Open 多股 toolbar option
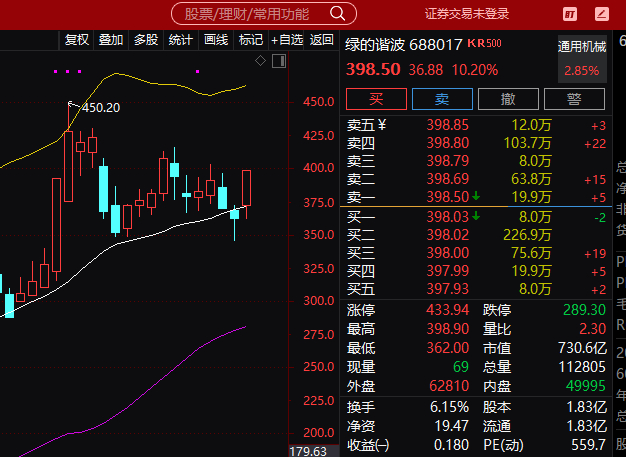The image size is (626, 457). tap(146, 40)
